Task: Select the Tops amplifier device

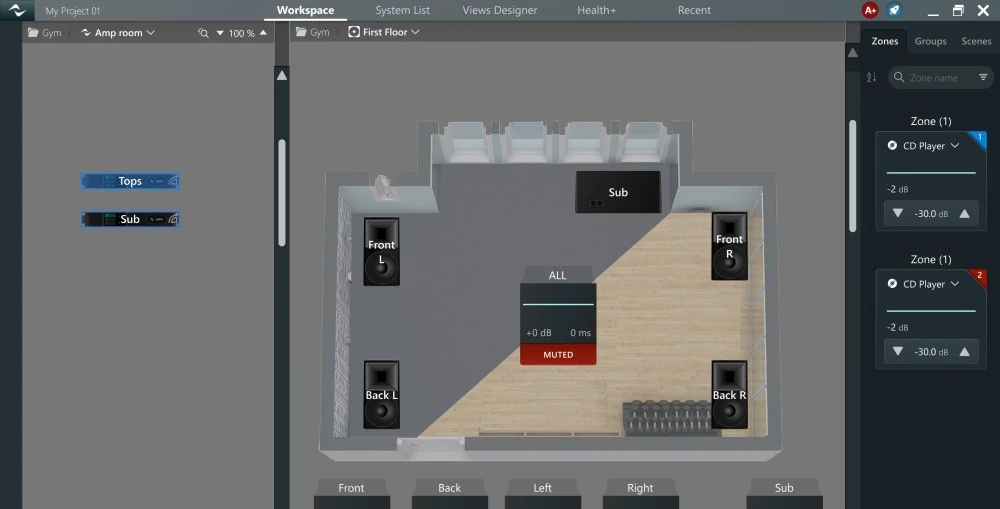Action: click(x=130, y=181)
